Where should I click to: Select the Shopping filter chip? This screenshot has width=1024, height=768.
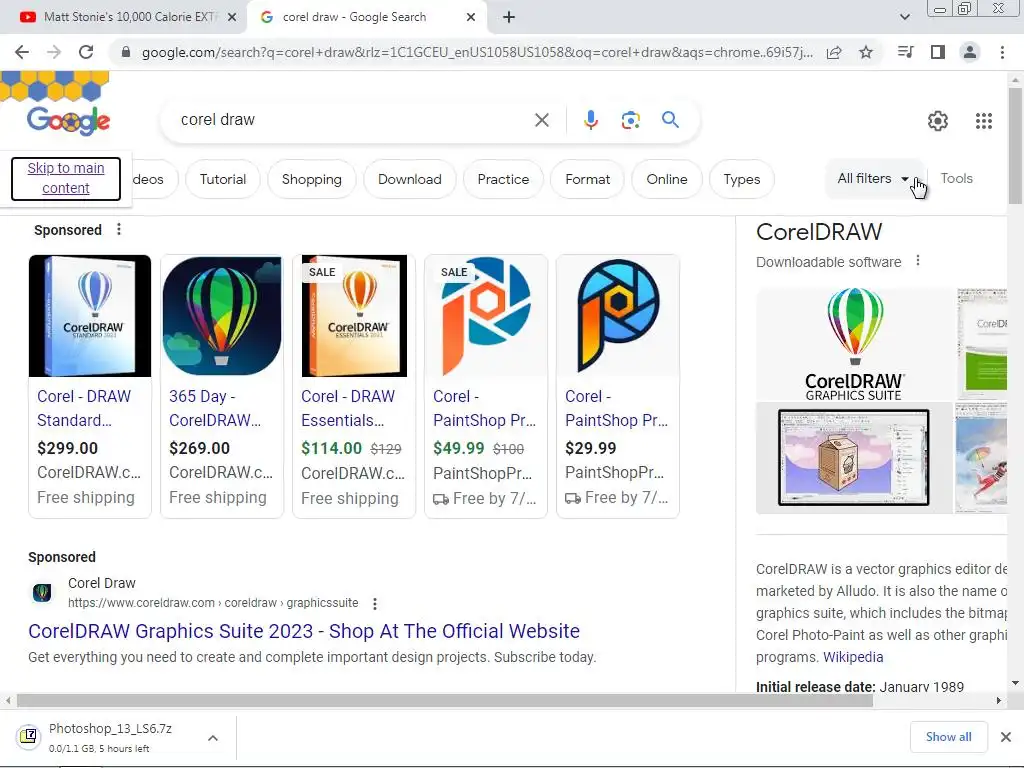pyautogui.click(x=312, y=179)
